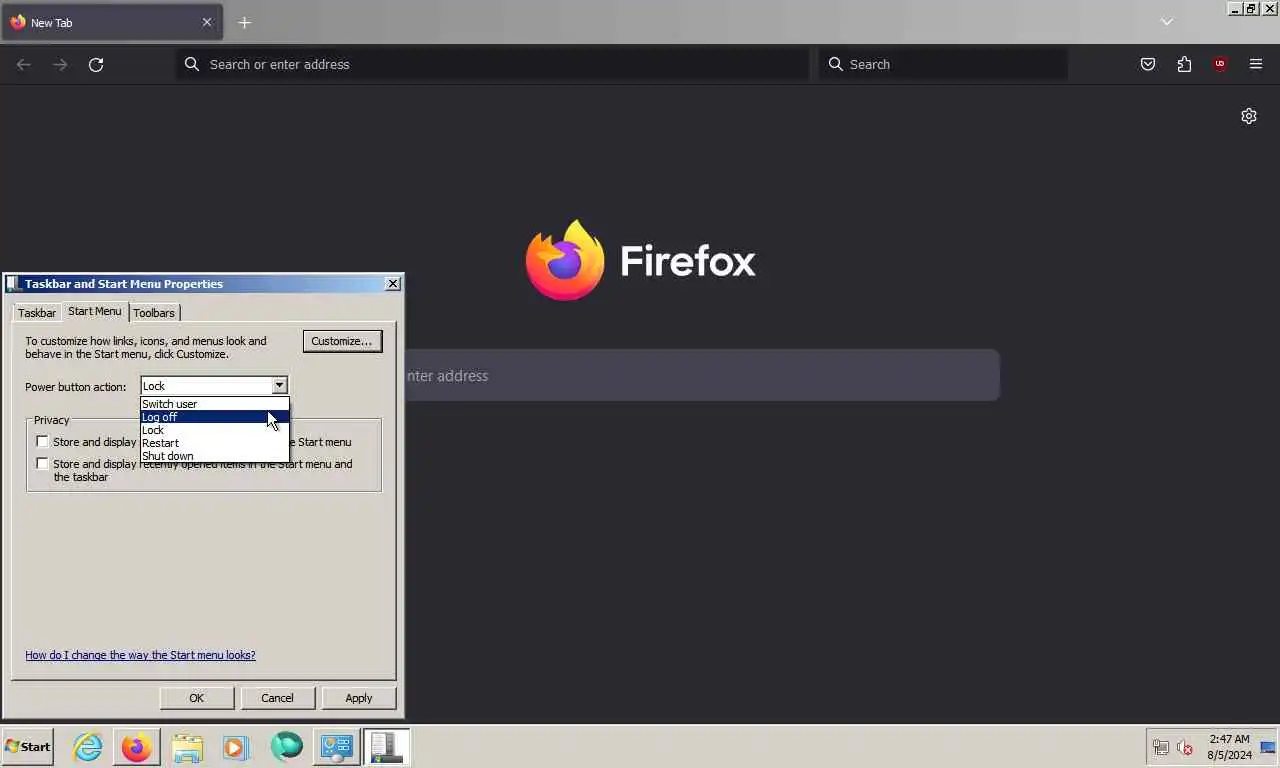This screenshot has width=1280, height=768.
Task: Switch to the Start Menu tab
Action: click(95, 311)
